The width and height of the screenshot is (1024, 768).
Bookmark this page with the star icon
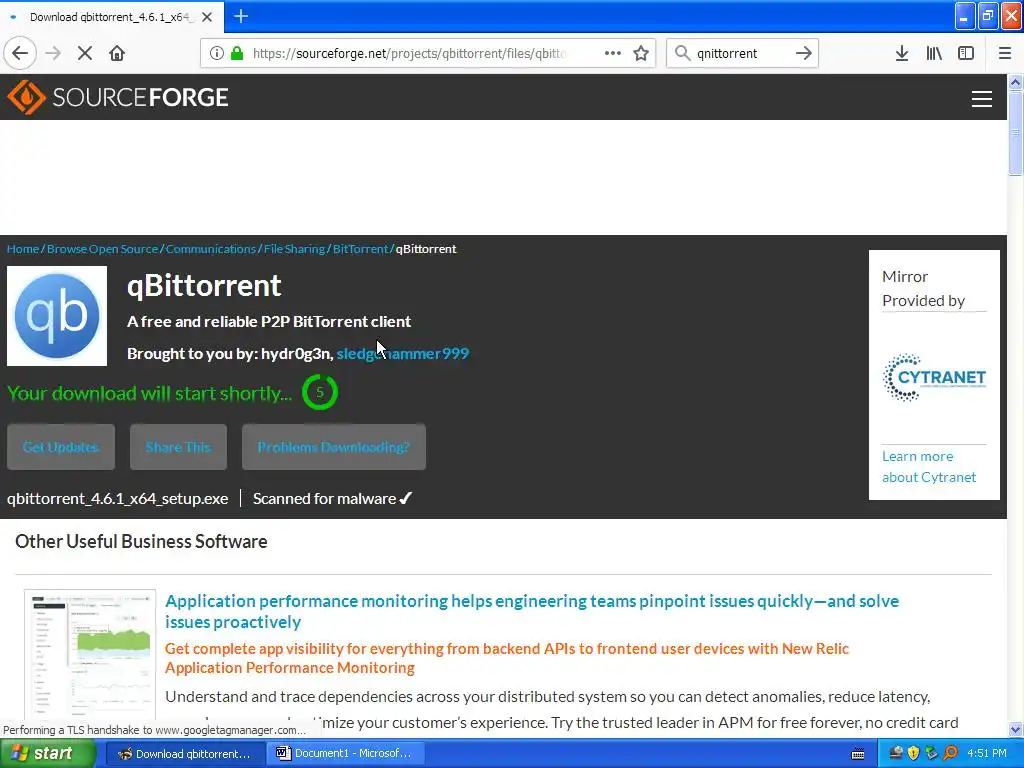tap(641, 53)
